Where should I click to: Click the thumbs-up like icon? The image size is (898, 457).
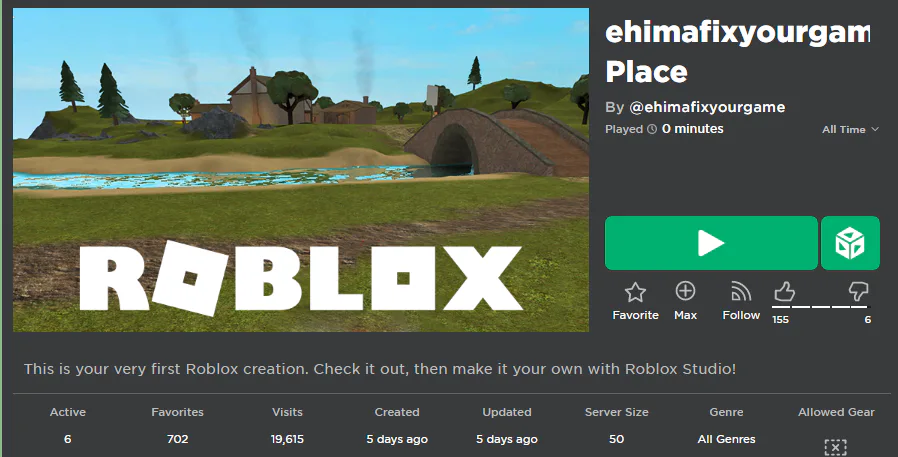tap(784, 291)
